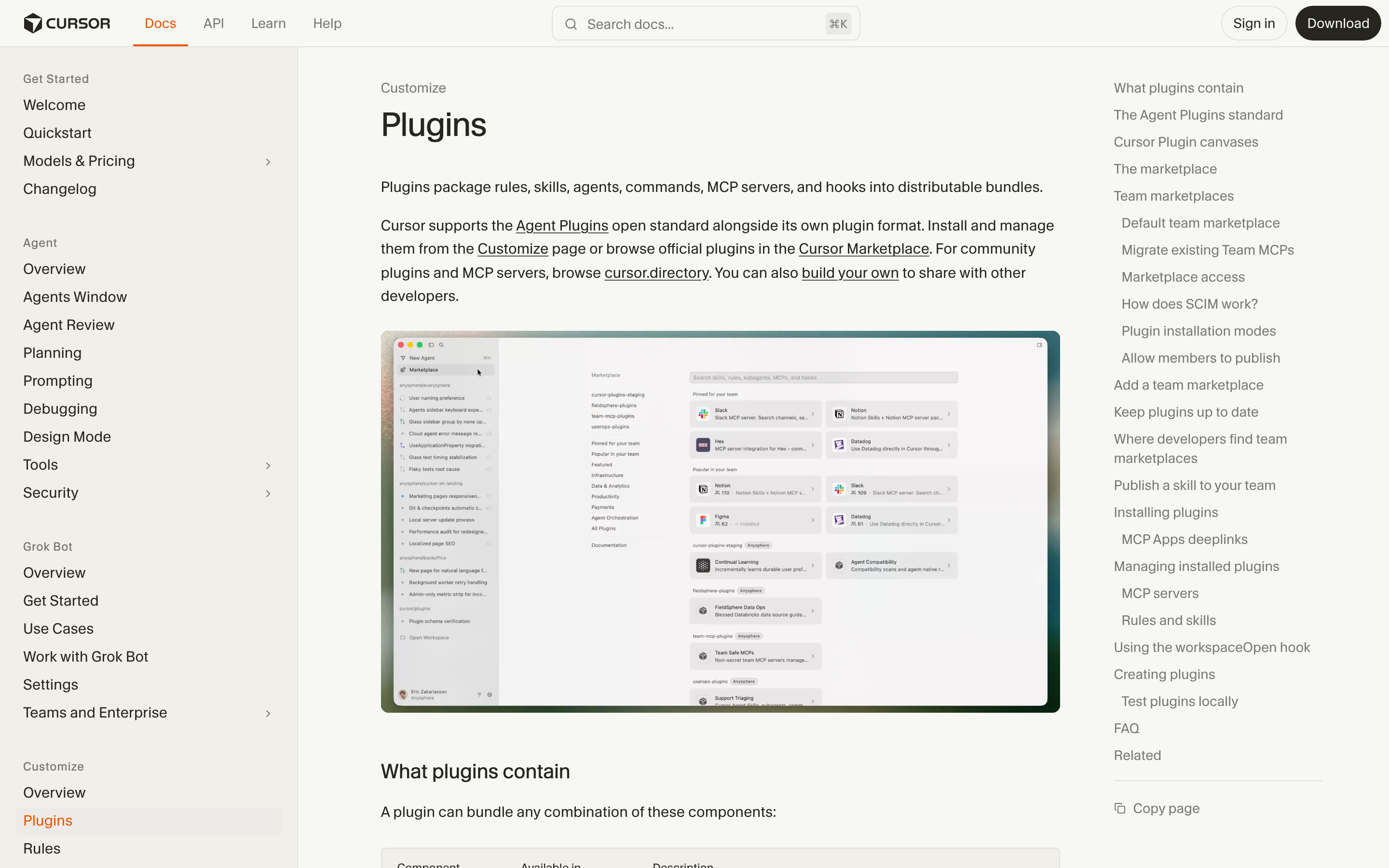The image size is (1389, 868).
Task: Open Get Started under Grok Bot
Action: (60, 600)
